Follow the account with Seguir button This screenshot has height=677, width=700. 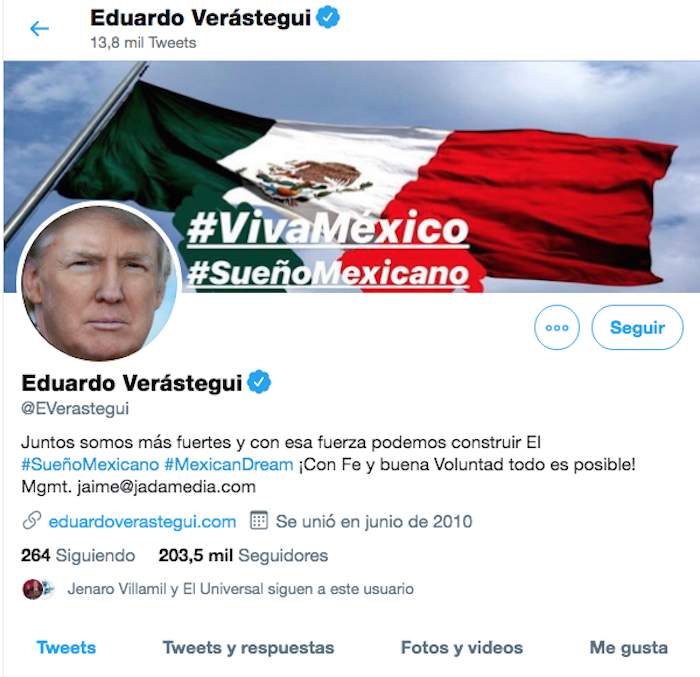point(637,327)
